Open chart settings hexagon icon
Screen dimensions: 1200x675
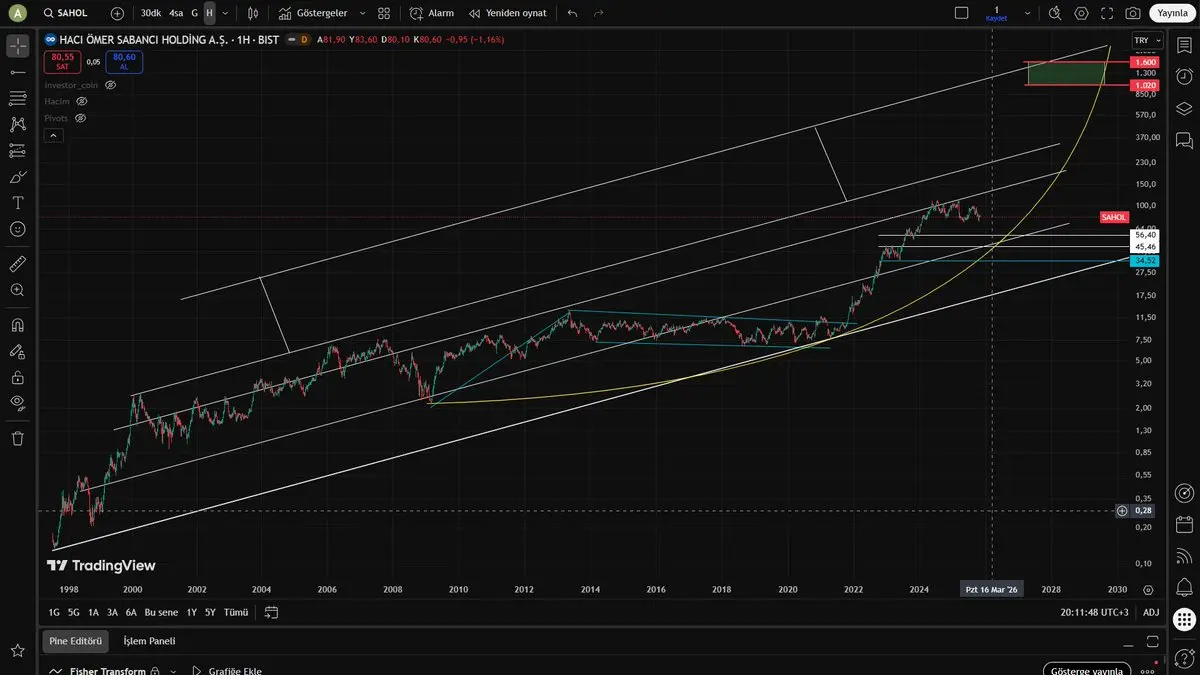pos(1082,13)
